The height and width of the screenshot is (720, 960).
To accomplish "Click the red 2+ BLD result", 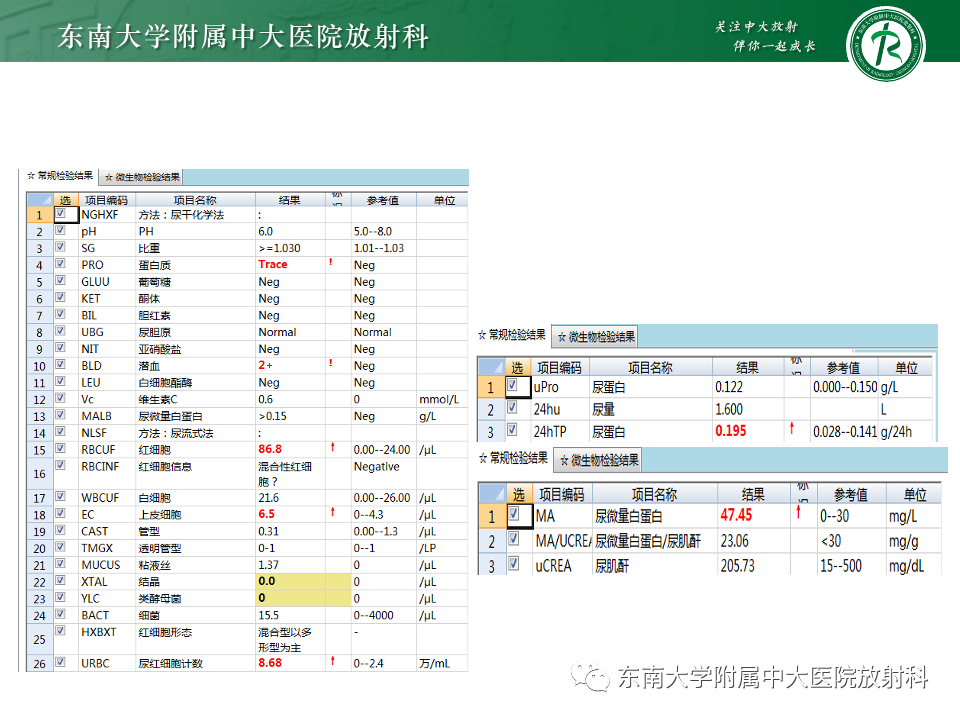I will click(x=265, y=365).
